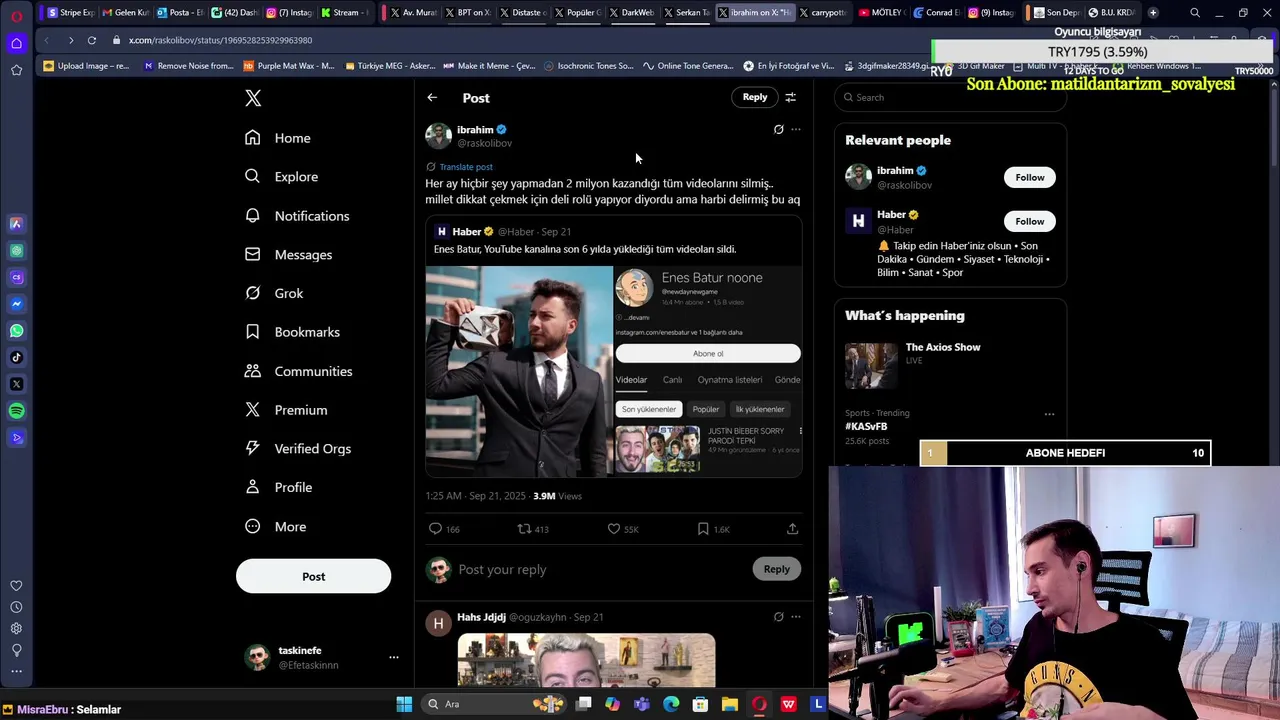The width and height of the screenshot is (1280, 720).
Task: Click browser forward arrow
Action: [70, 40]
